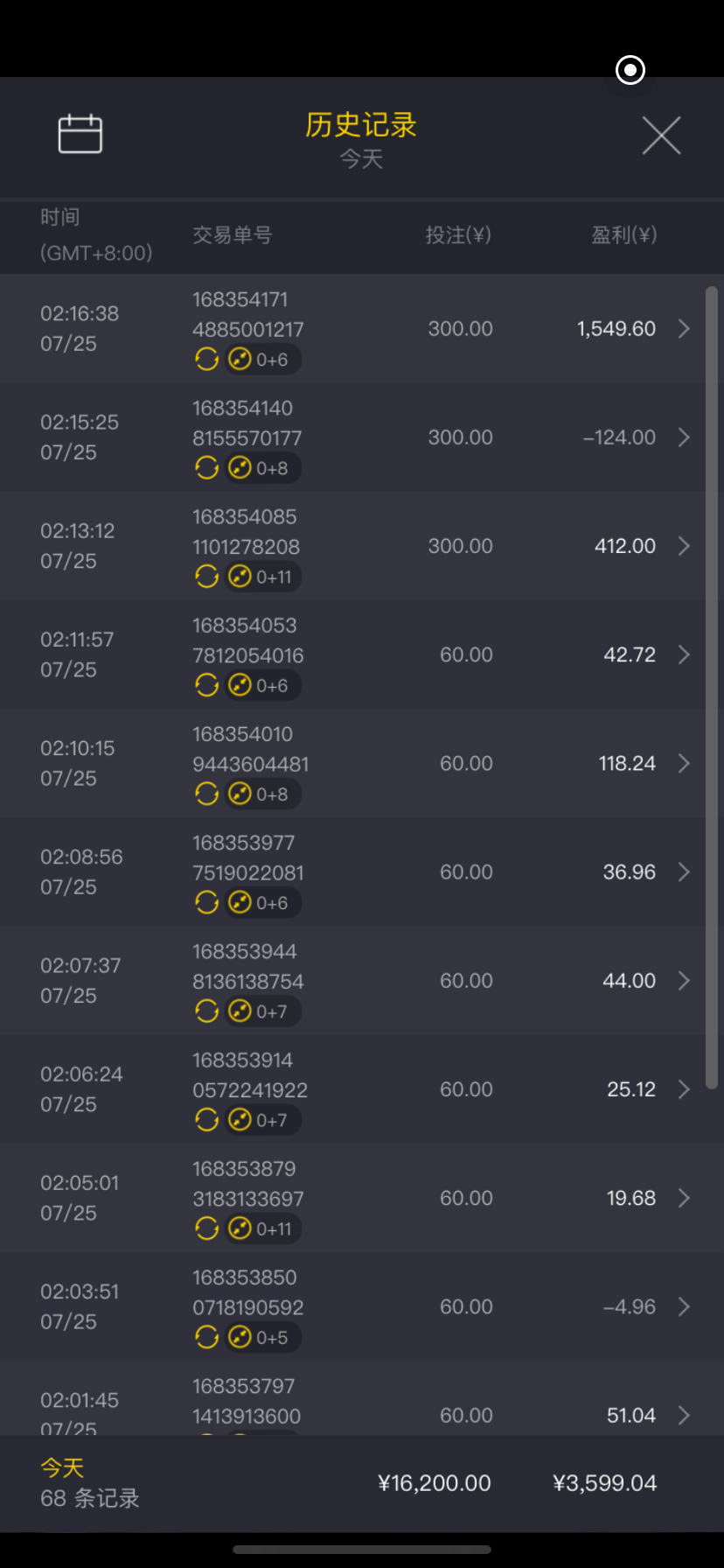Click the 0+7 badge on the 44.00 record
Viewport: 724px width, 1568px height.
click(x=262, y=1011)
